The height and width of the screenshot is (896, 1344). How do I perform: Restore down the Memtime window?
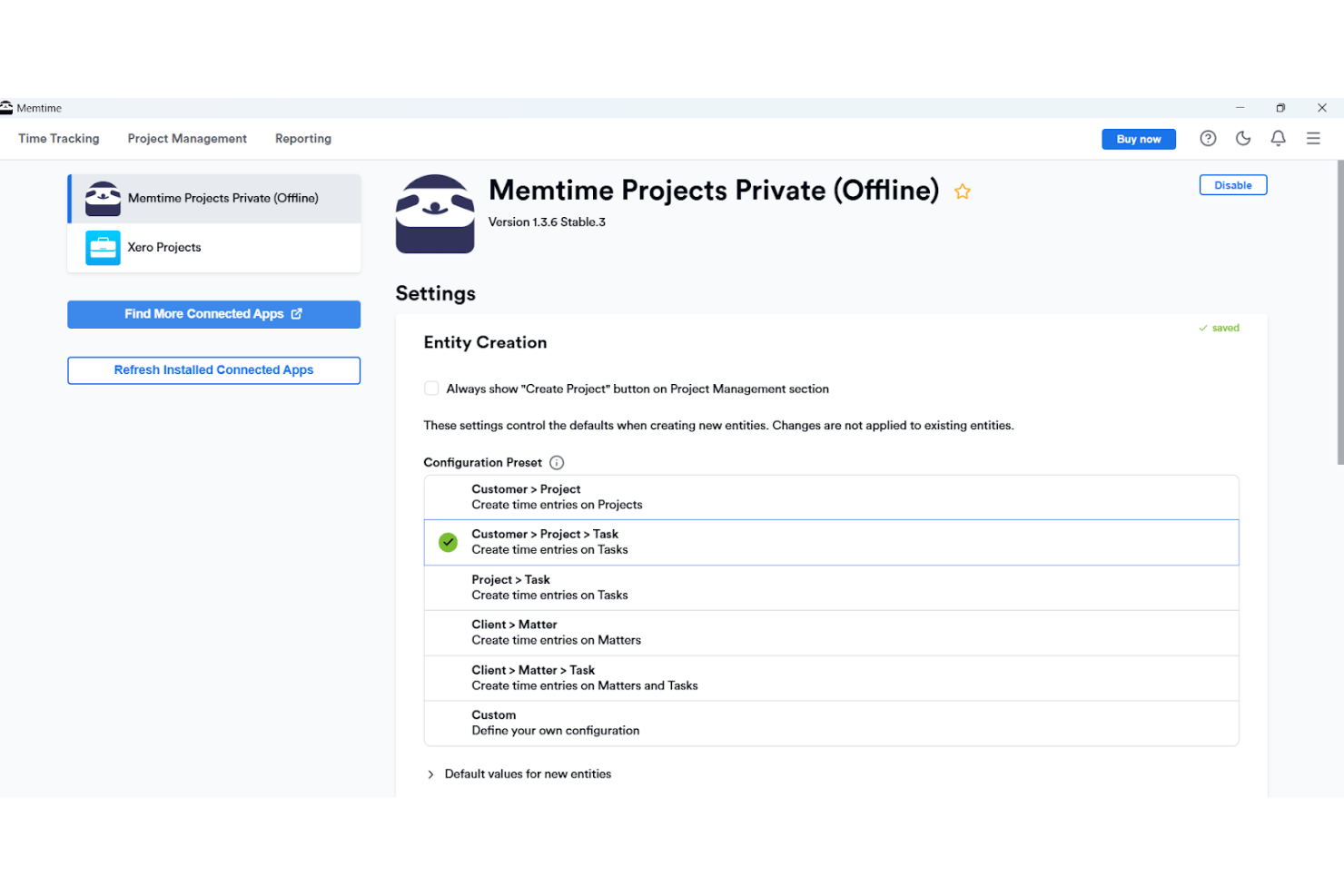1280,108
